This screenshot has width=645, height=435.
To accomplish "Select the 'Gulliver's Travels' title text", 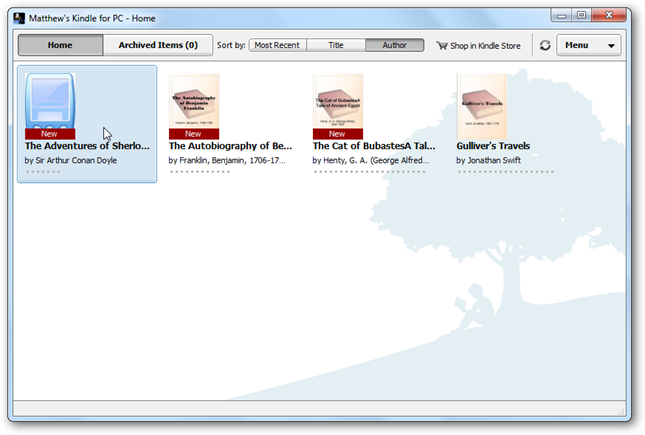I will (493, 146).
